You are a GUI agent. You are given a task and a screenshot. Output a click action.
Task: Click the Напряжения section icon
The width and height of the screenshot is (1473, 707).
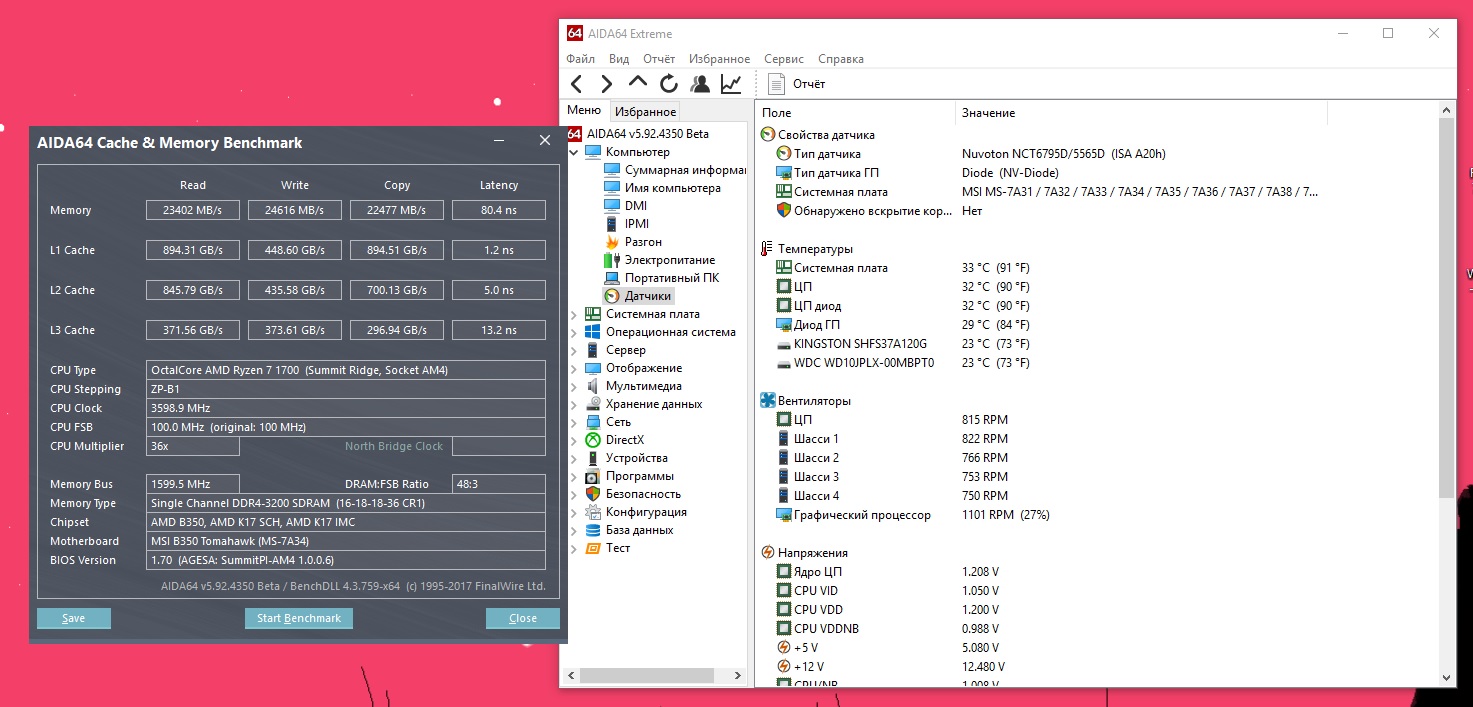[768, 553]
